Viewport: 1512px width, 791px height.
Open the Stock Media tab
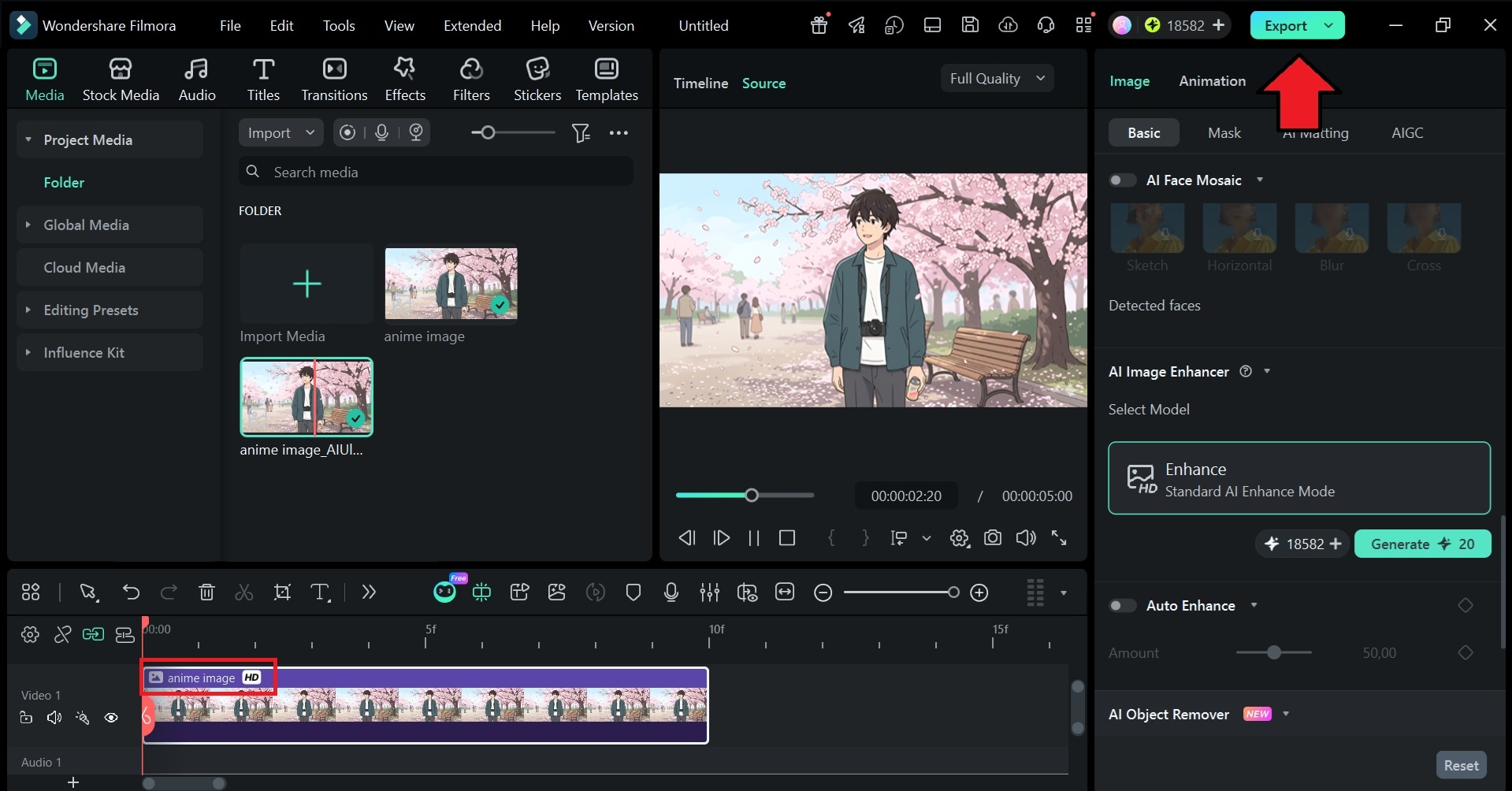(x=121, y=80)
